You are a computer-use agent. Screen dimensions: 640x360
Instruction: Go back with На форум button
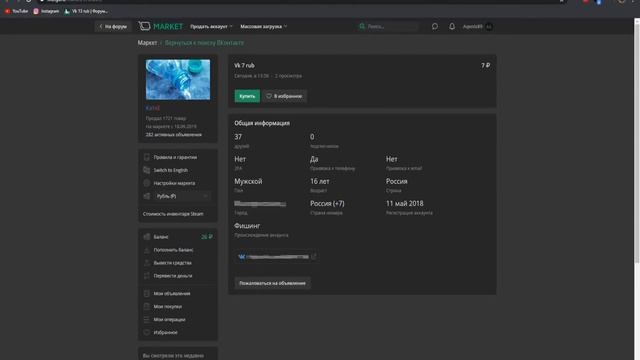coord(113,27)
